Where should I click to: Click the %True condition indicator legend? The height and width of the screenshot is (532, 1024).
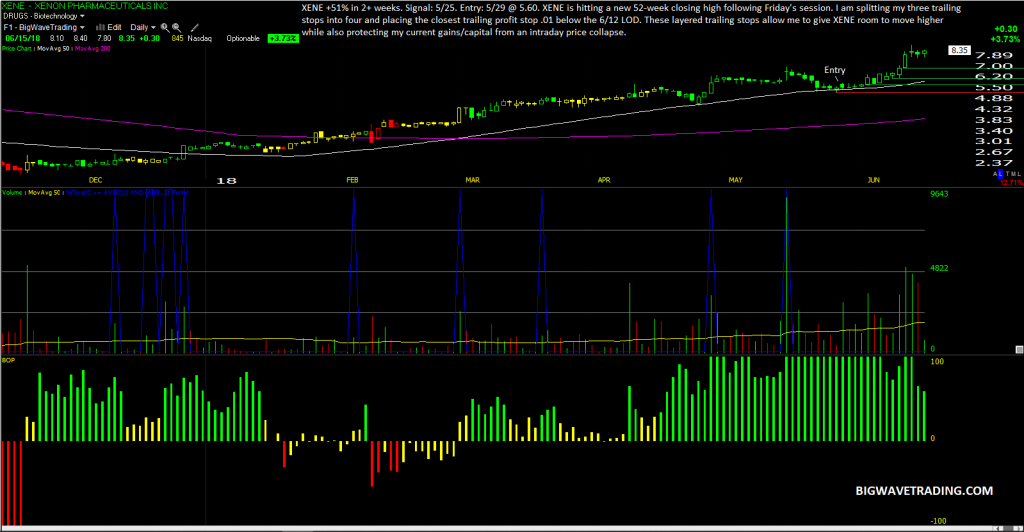pyautogui.click(x=127, y=193)
